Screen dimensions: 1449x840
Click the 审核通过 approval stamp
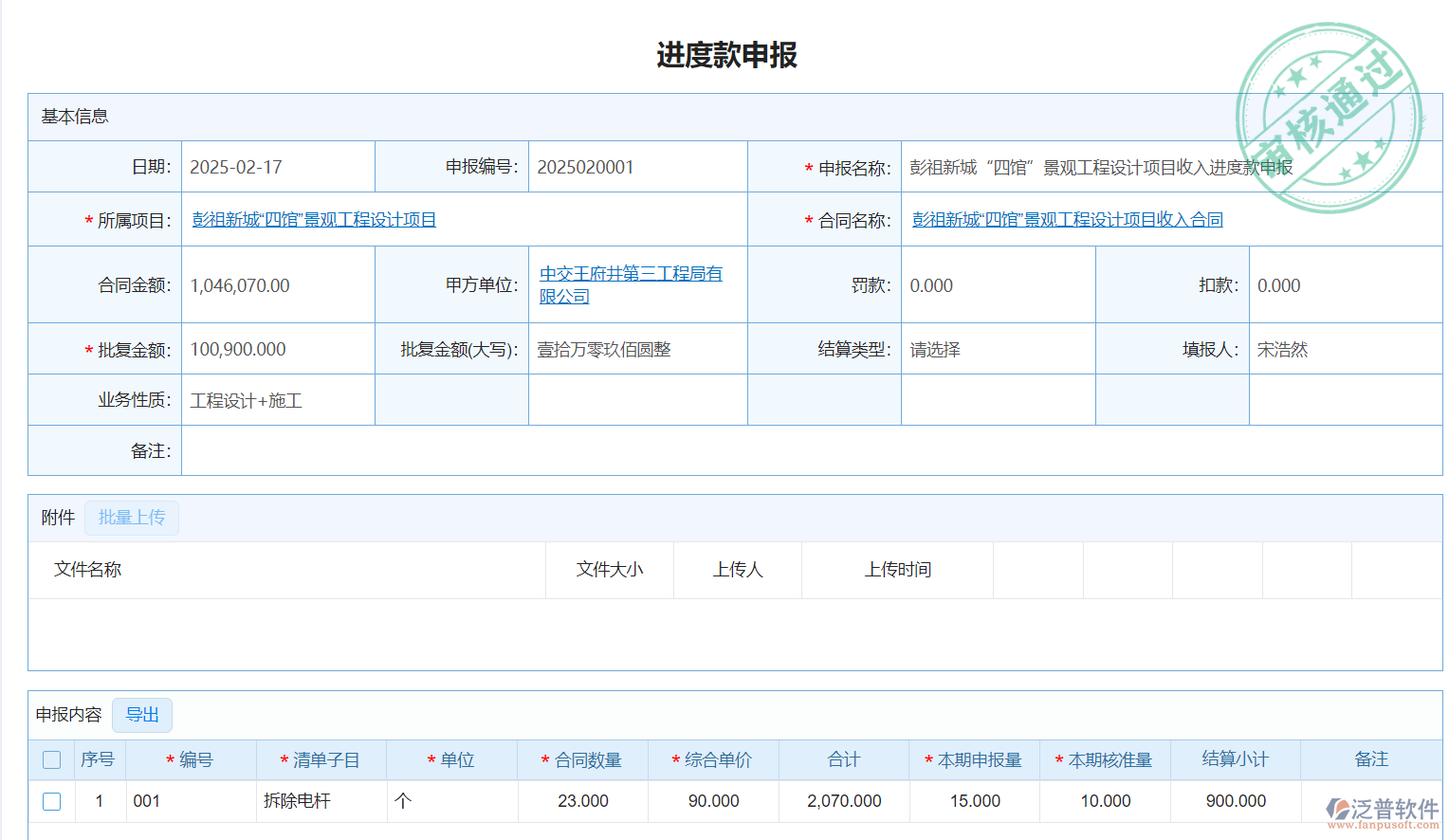click(x=1330, y=118)
